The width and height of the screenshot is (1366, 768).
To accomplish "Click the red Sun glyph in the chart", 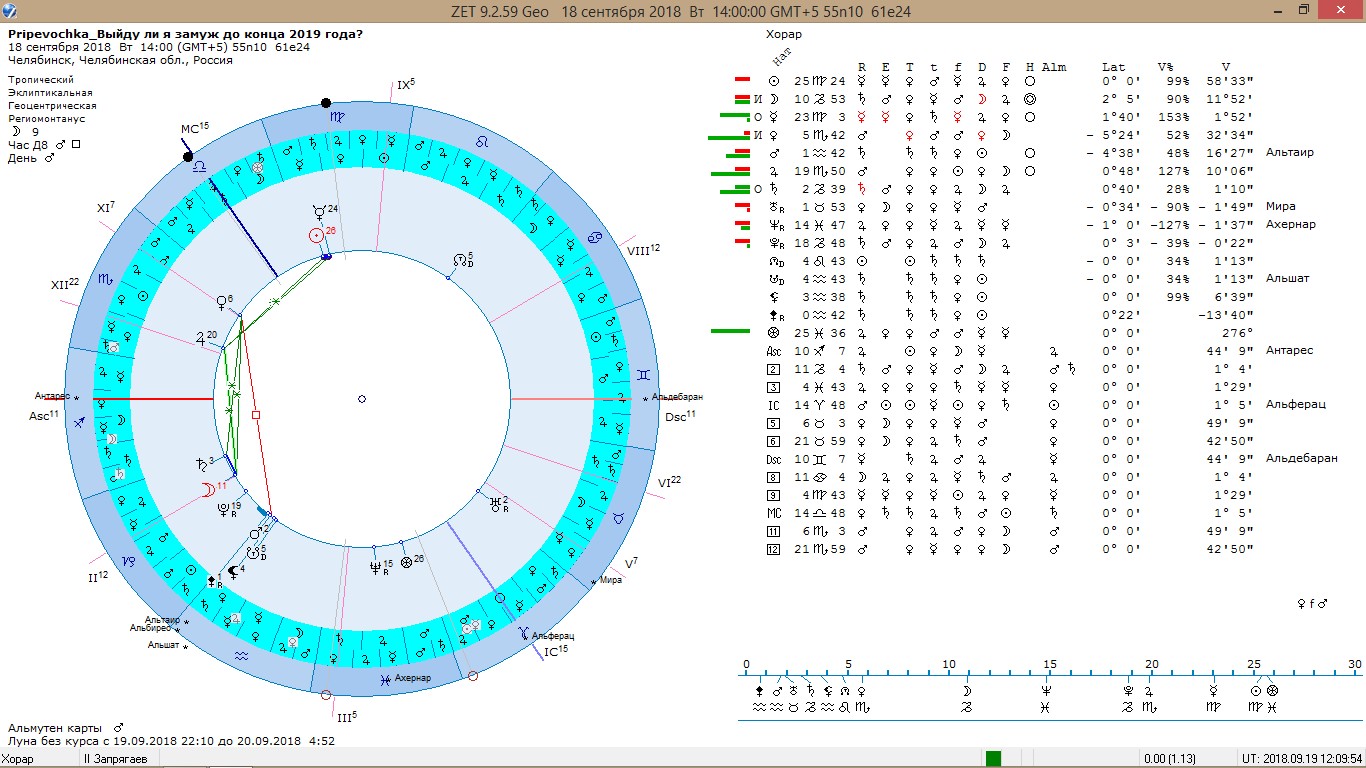I will (317, 235).
